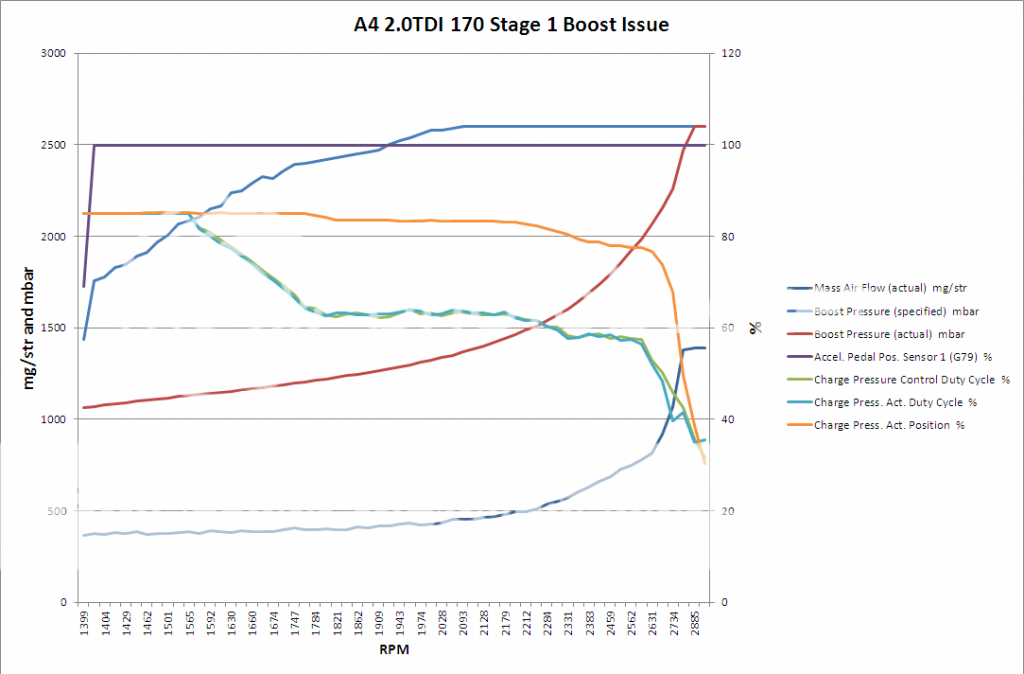1024x674 pixels.
Task: Click the "2284" RPM axis label
Action: click(547, 624)
